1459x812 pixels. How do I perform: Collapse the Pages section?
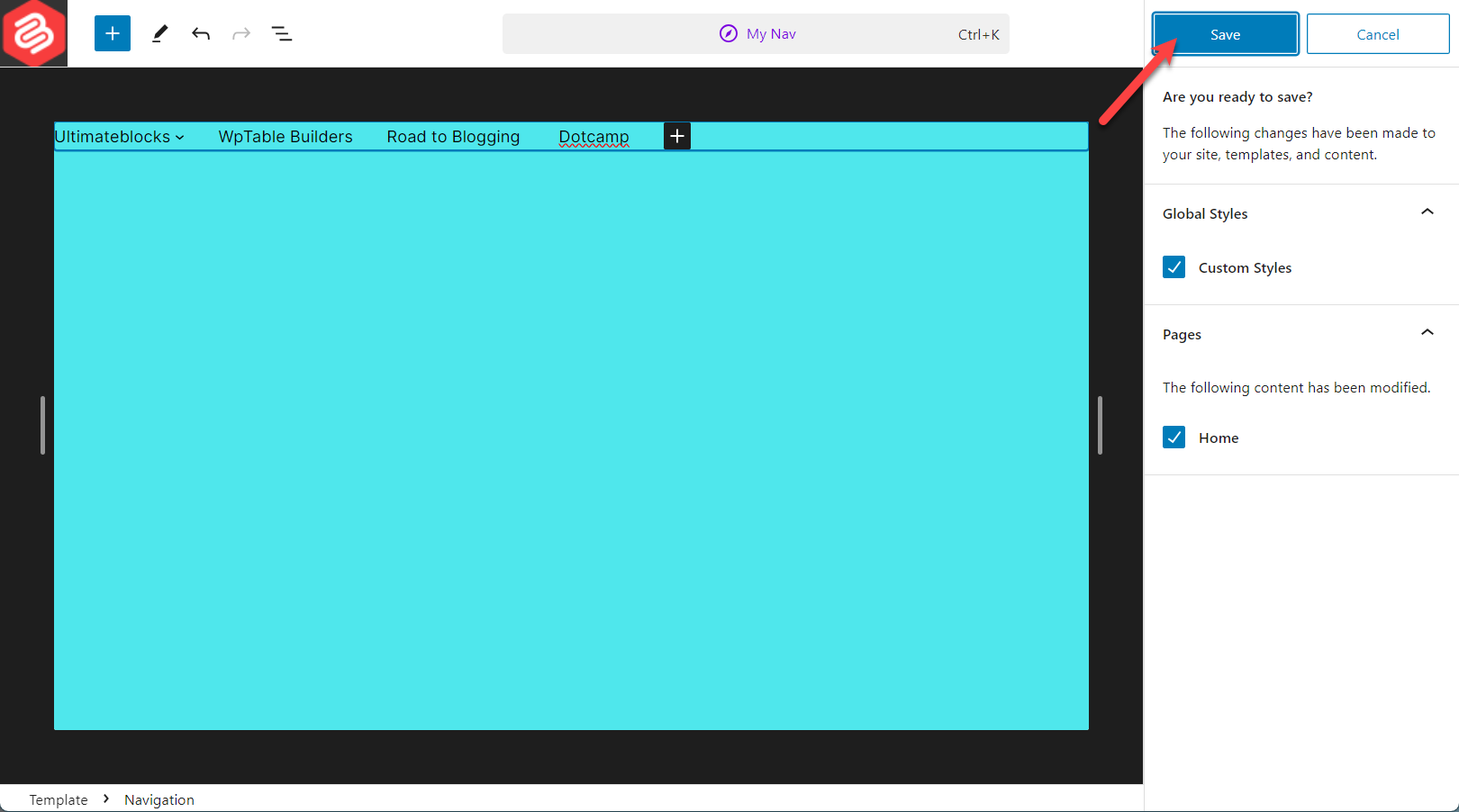[1426, 332]
